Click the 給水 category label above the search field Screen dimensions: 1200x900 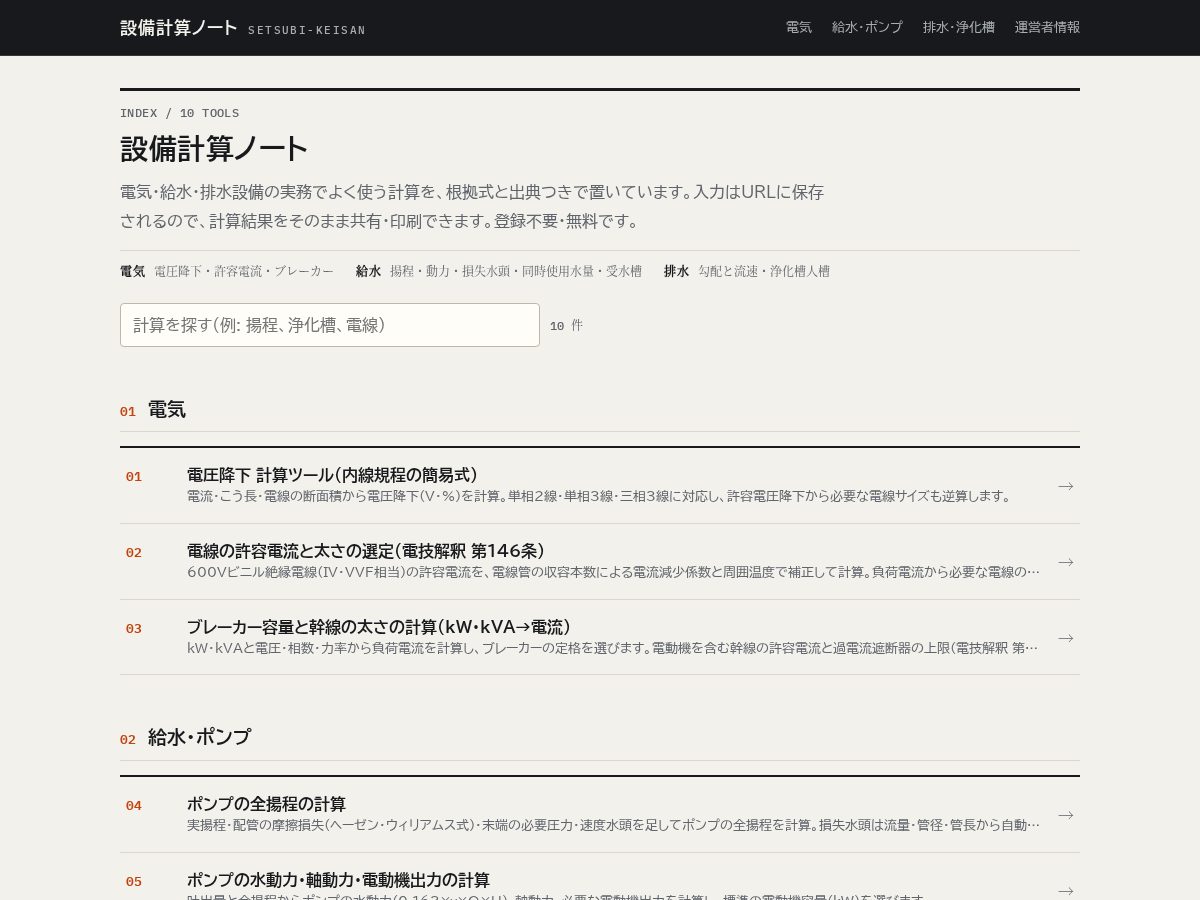pos(368,271)
